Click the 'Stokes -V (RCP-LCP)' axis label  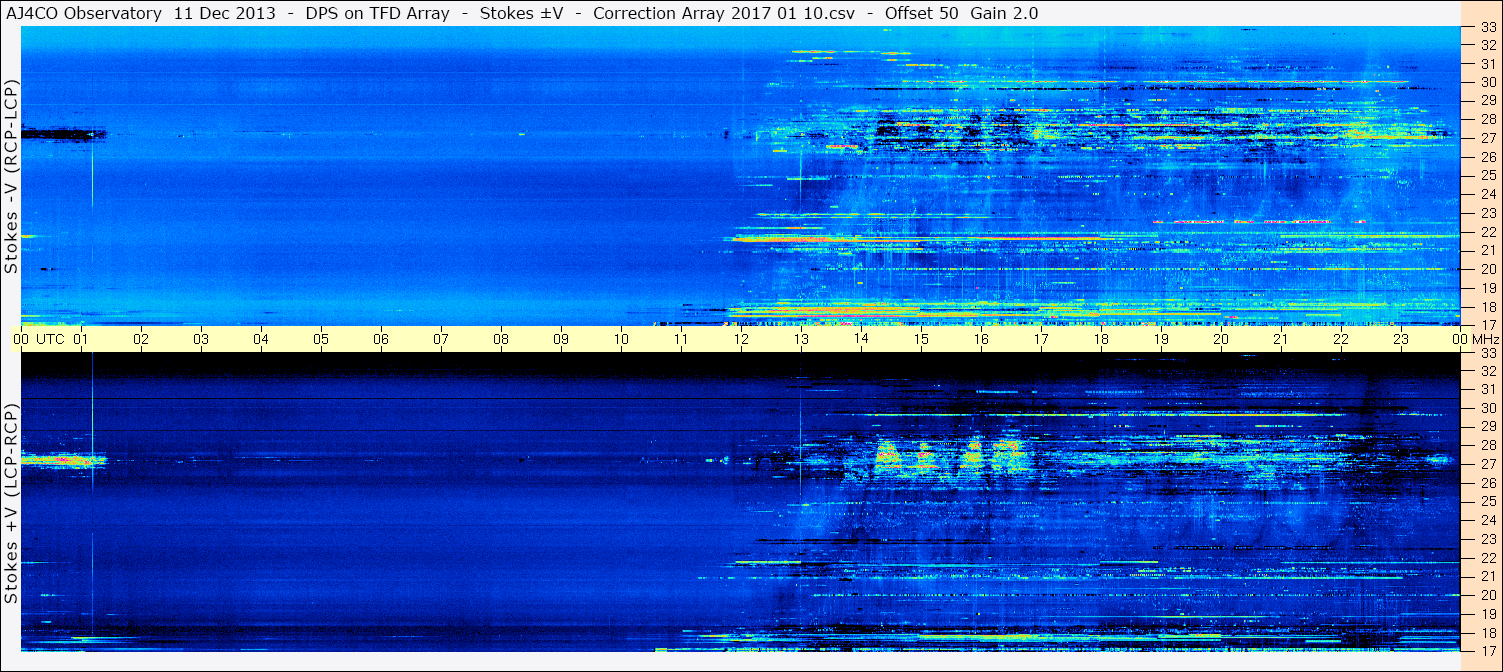click(x=11, y=177)
